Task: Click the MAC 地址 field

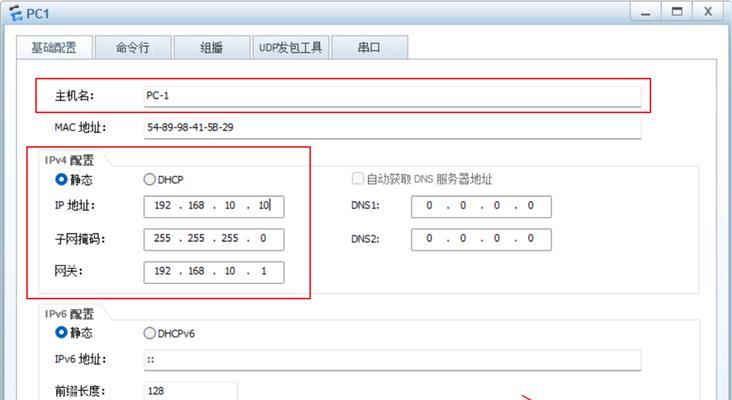Action: click(x=392, y=128)
